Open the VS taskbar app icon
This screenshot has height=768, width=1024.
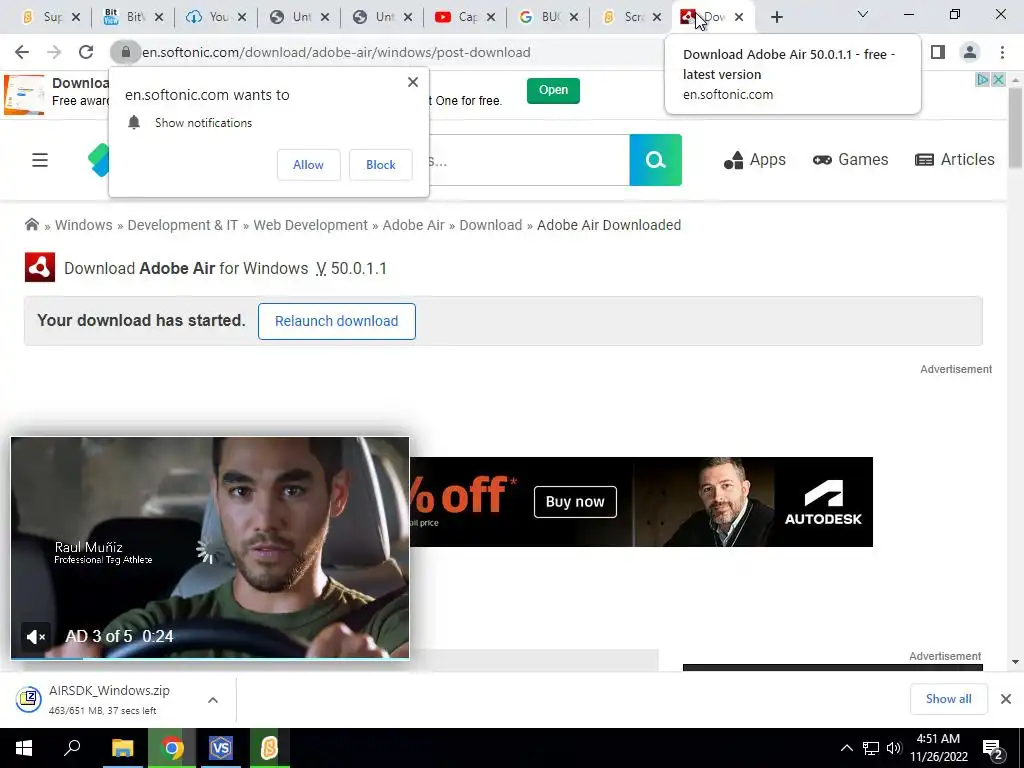221,748
